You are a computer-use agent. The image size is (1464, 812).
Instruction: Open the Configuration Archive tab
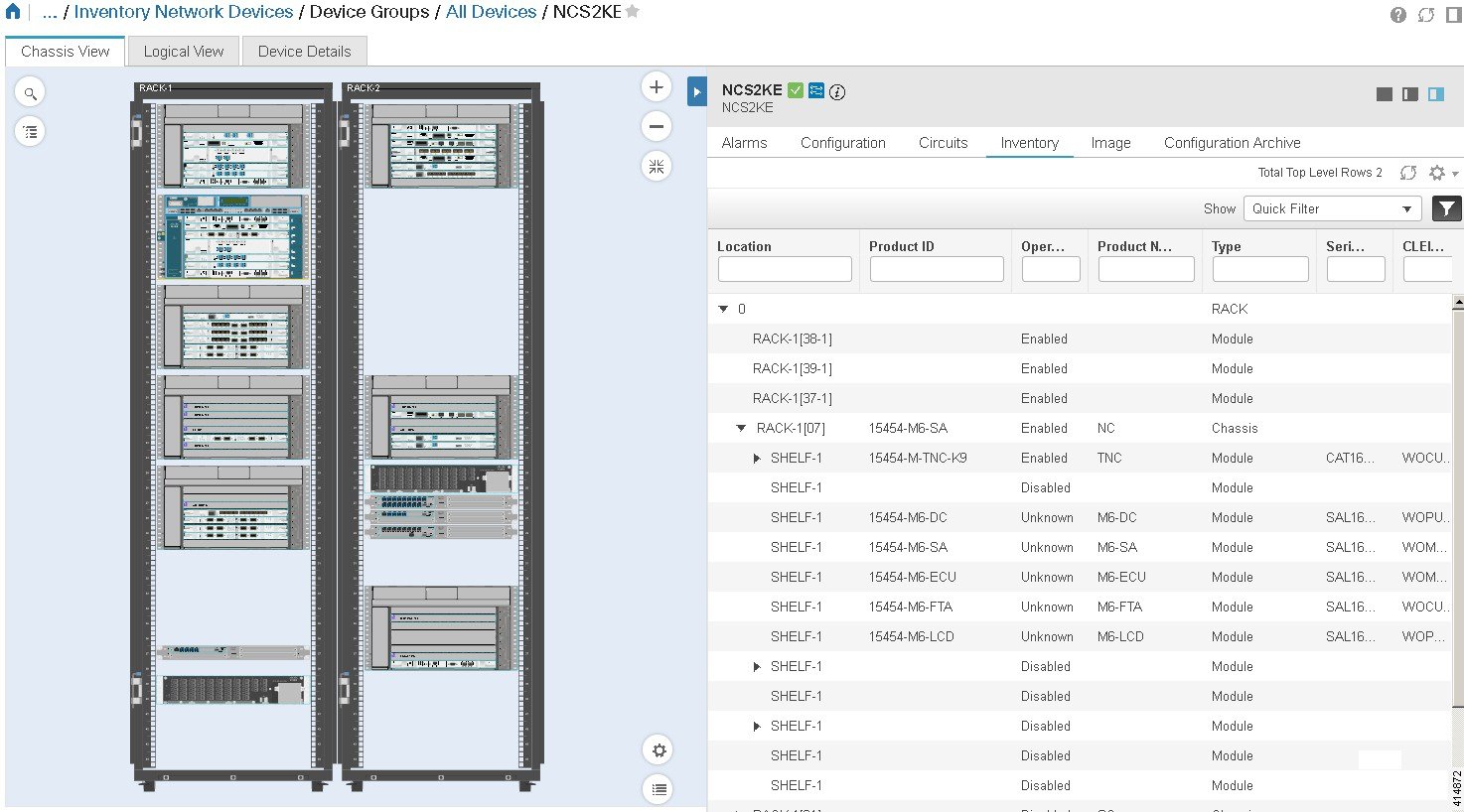coord(1232,143)
